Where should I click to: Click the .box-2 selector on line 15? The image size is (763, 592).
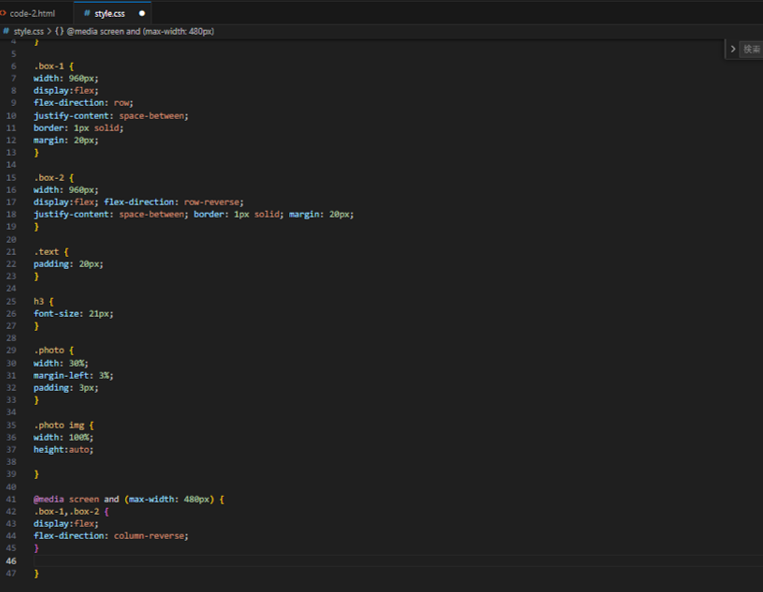(x=49, y=178)
